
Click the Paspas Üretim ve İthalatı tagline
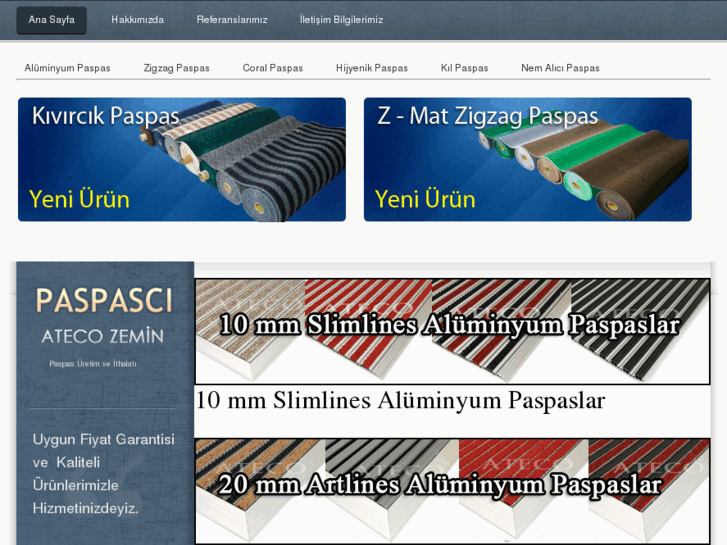click(93, 364)
